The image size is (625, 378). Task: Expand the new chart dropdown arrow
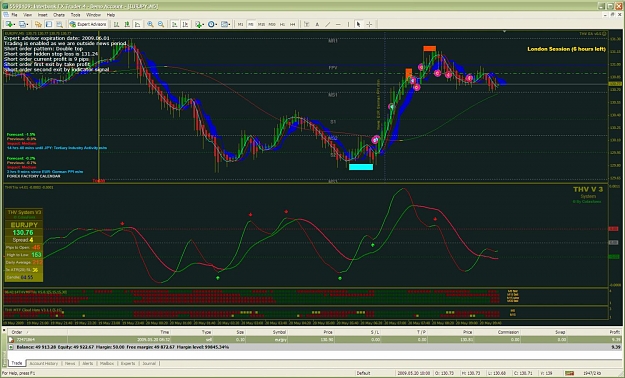15,24
